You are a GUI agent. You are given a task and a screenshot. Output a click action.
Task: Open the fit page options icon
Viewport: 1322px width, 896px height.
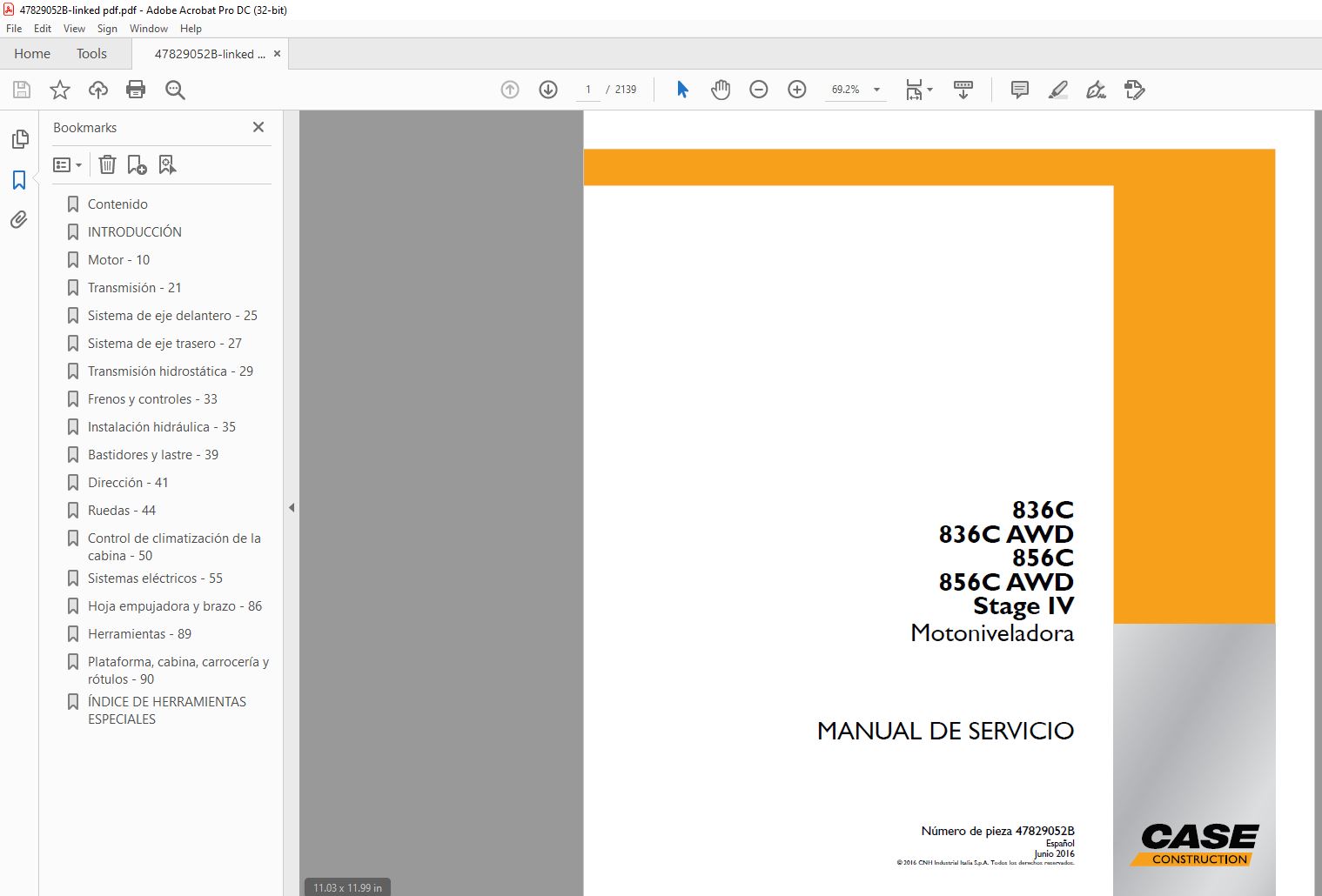point(918,90)
